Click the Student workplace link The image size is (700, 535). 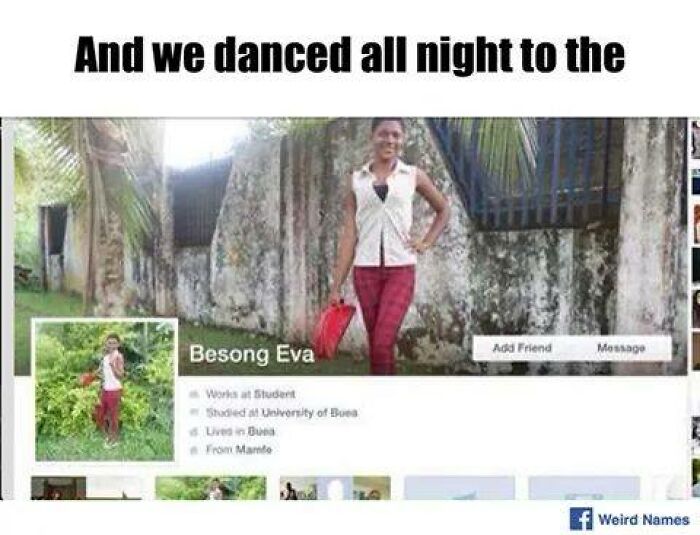point(274,394)
